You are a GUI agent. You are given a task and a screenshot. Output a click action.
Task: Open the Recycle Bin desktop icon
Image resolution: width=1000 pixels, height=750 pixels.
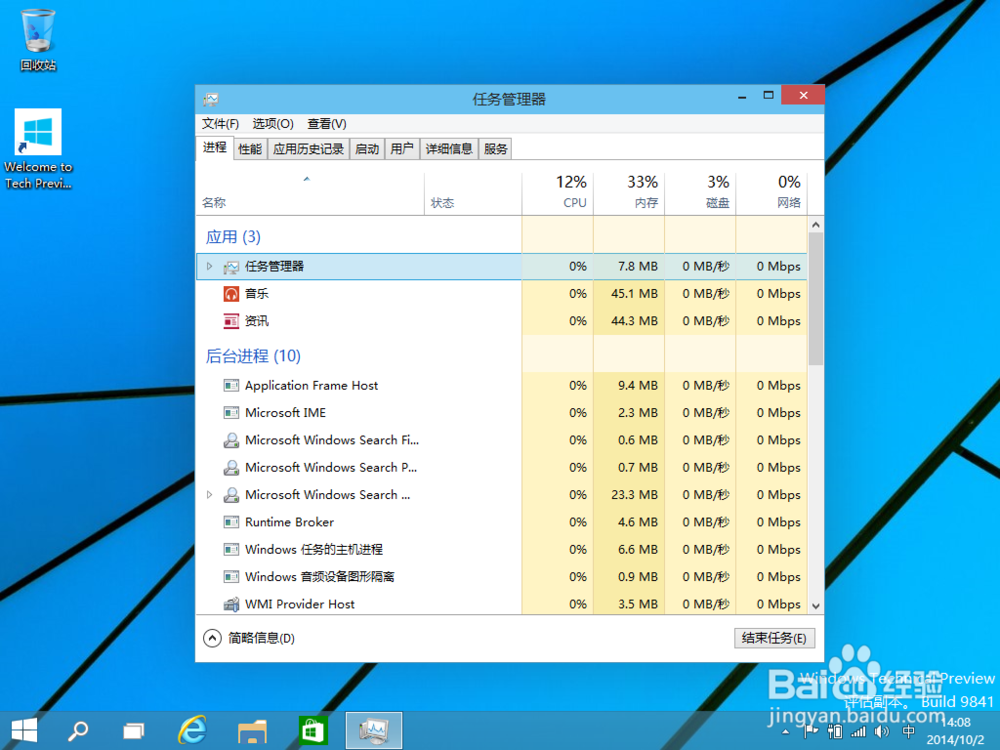pos(37,30)
